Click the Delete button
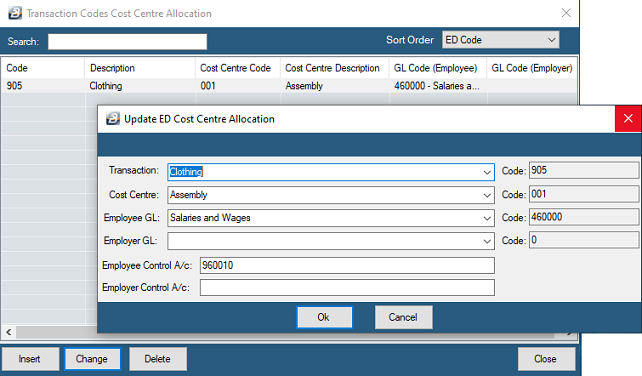Image resolution: width=642 pixels, height=376 pixels. pyautogui.click(x=158, y=359)
